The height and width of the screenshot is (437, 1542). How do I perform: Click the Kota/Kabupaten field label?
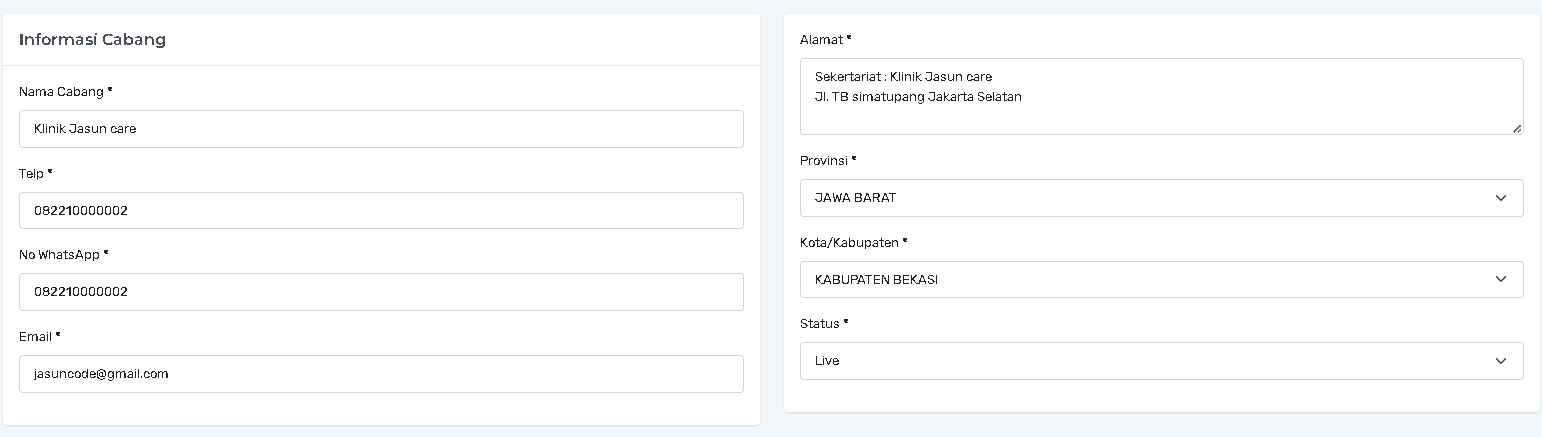coord(852,243)
